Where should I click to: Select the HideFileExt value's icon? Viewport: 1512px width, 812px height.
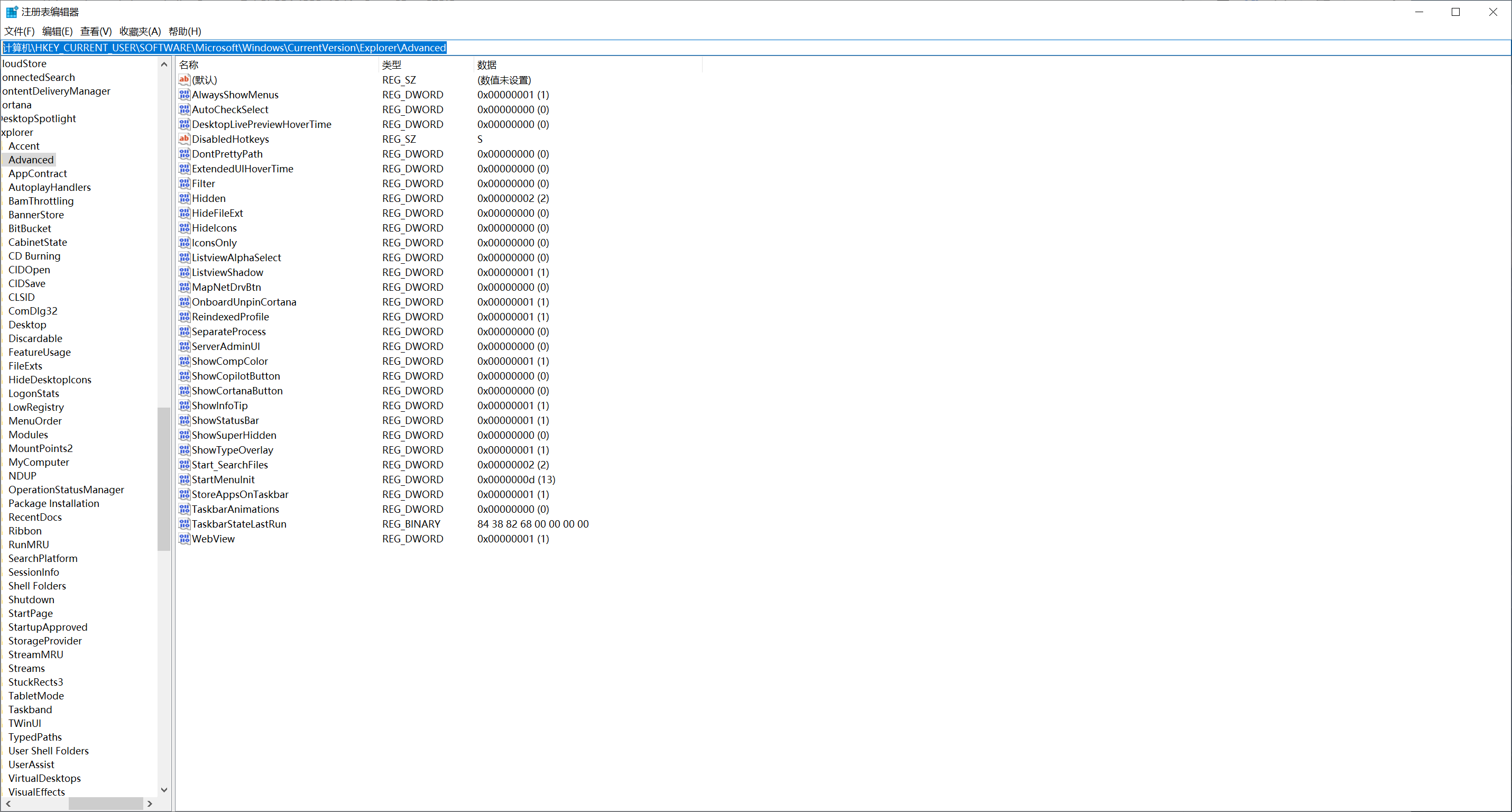coord(185,213)
